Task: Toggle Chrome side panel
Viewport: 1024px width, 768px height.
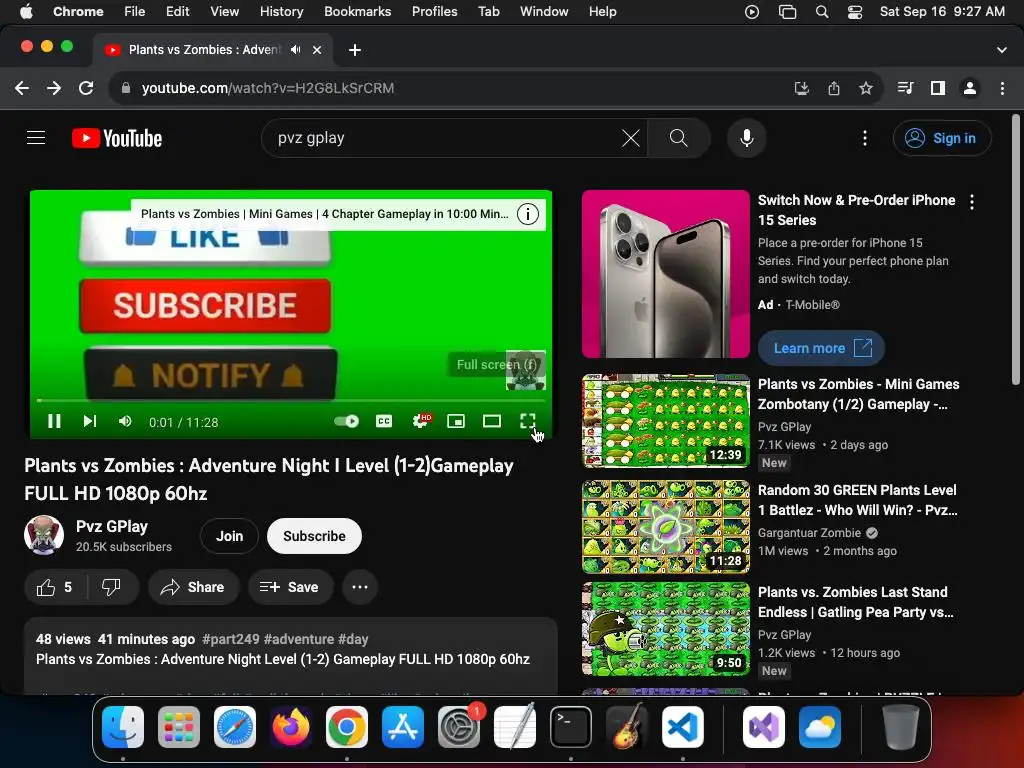Action: click(x=938, y=88)
